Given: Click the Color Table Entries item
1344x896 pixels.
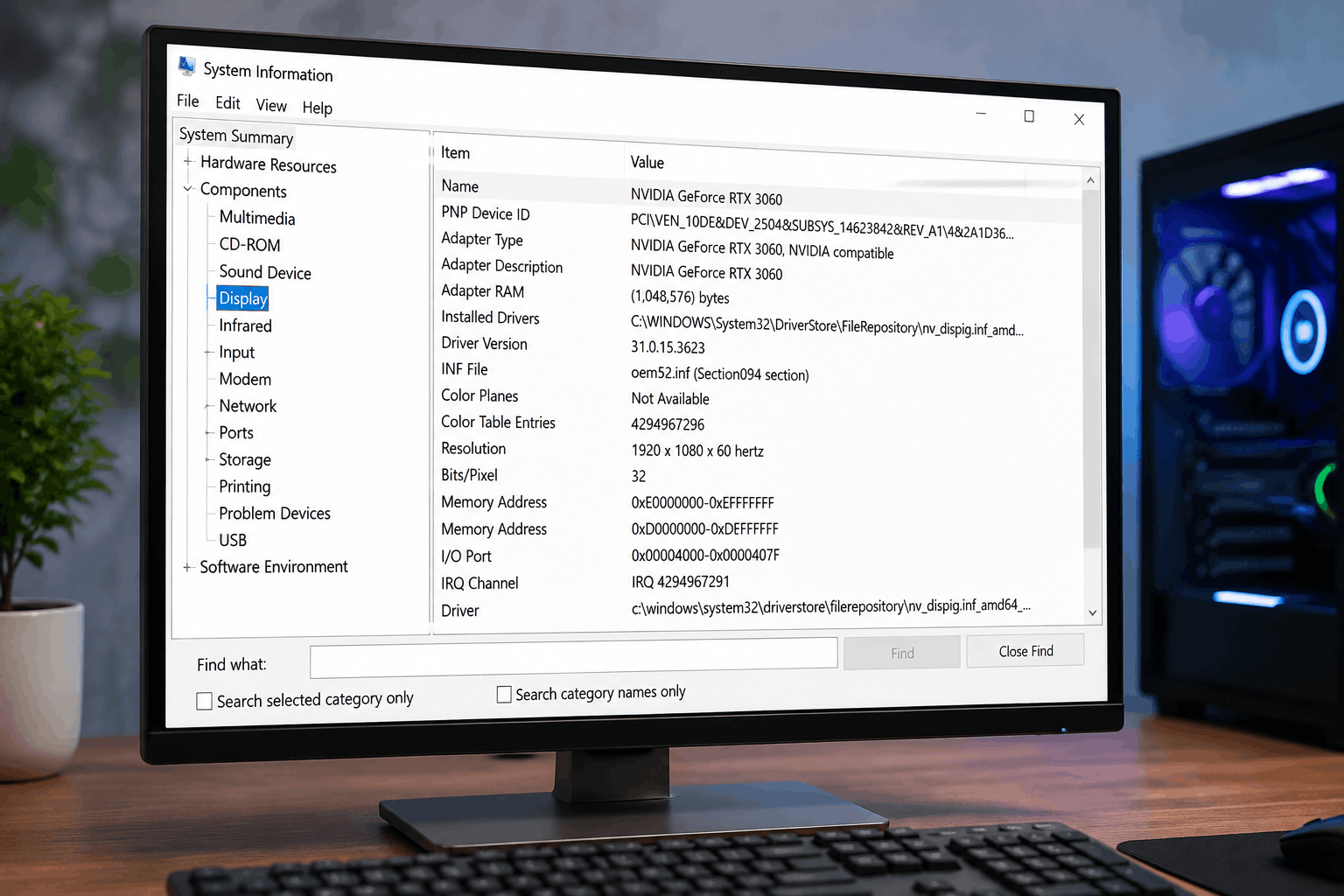Looking at the screenshot, I should tap(498, 423).
